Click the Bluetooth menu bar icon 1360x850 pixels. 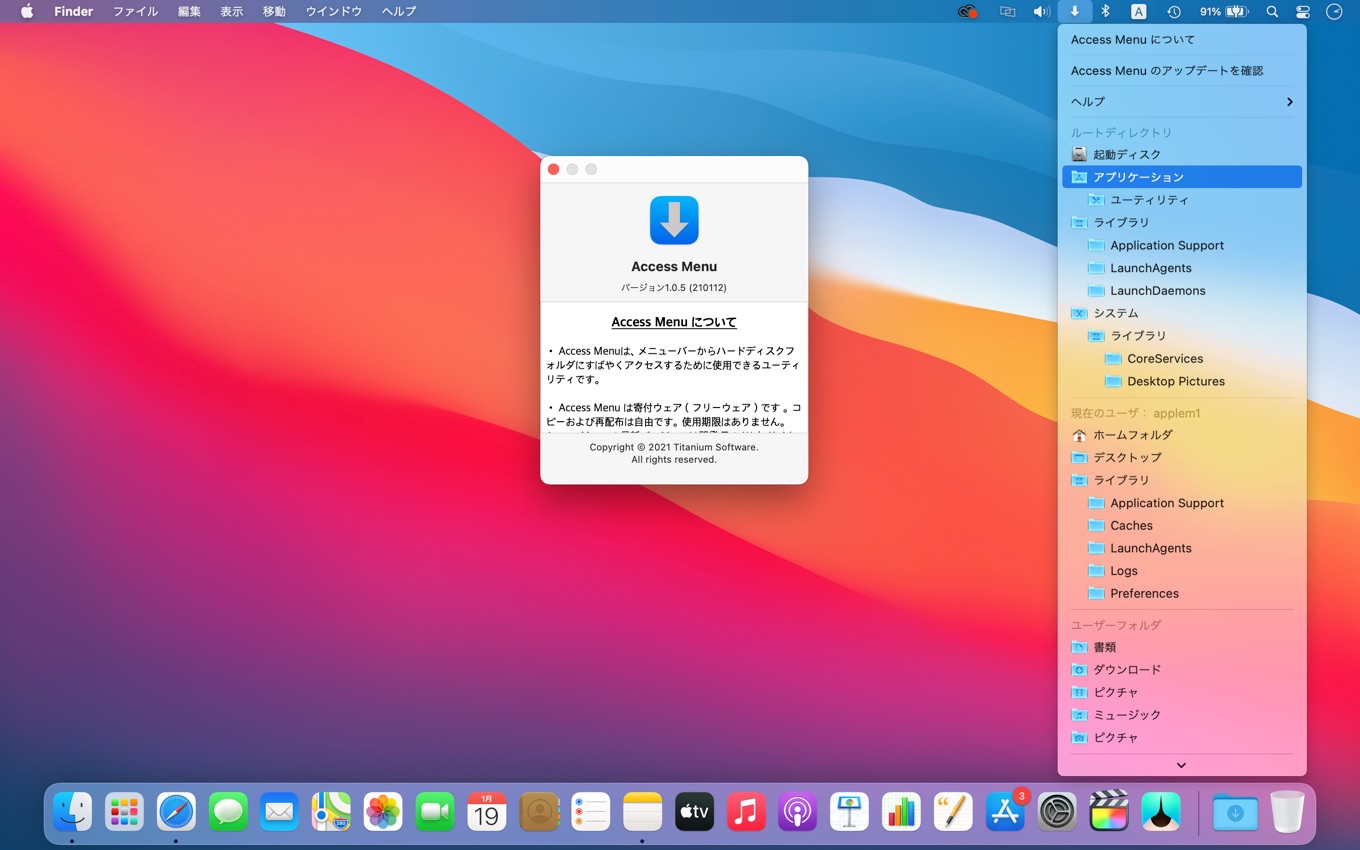pyautogui.click(x=1105, y=12)
